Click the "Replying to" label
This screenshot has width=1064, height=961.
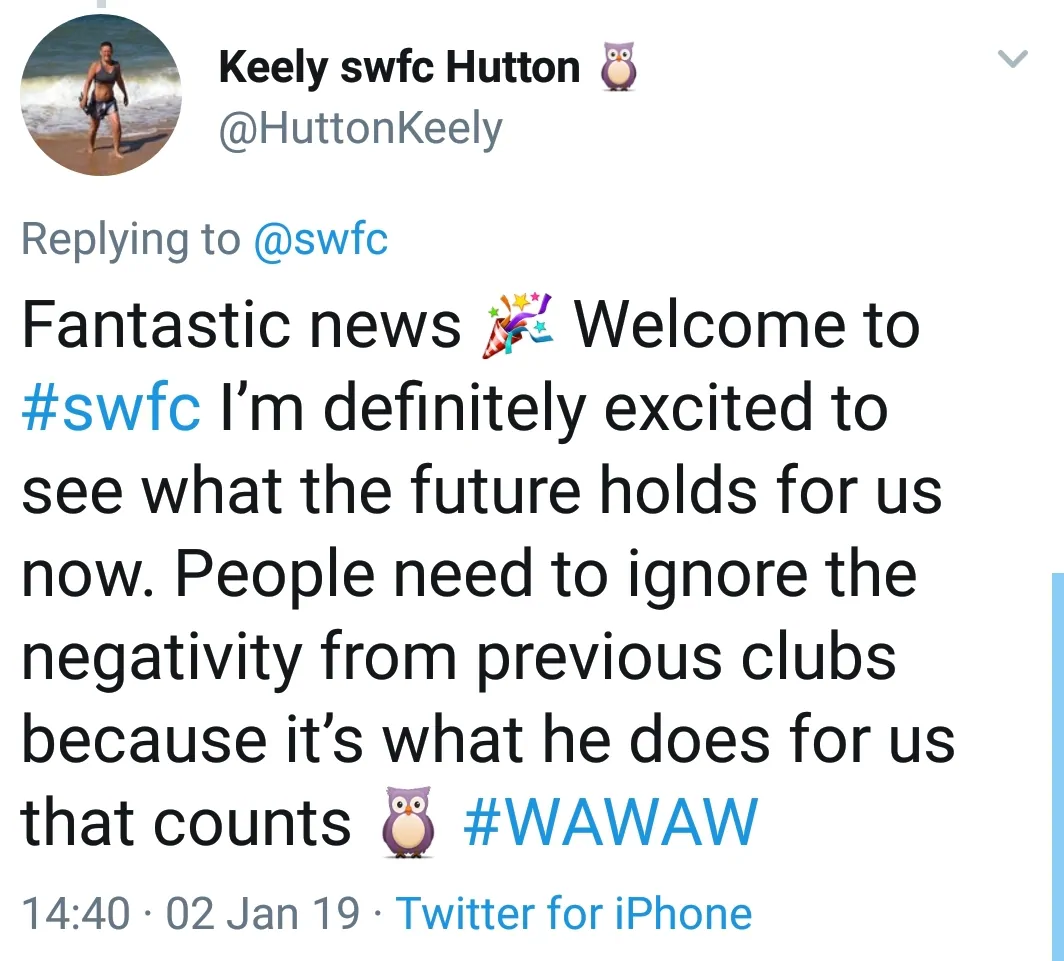click(131, 240)
